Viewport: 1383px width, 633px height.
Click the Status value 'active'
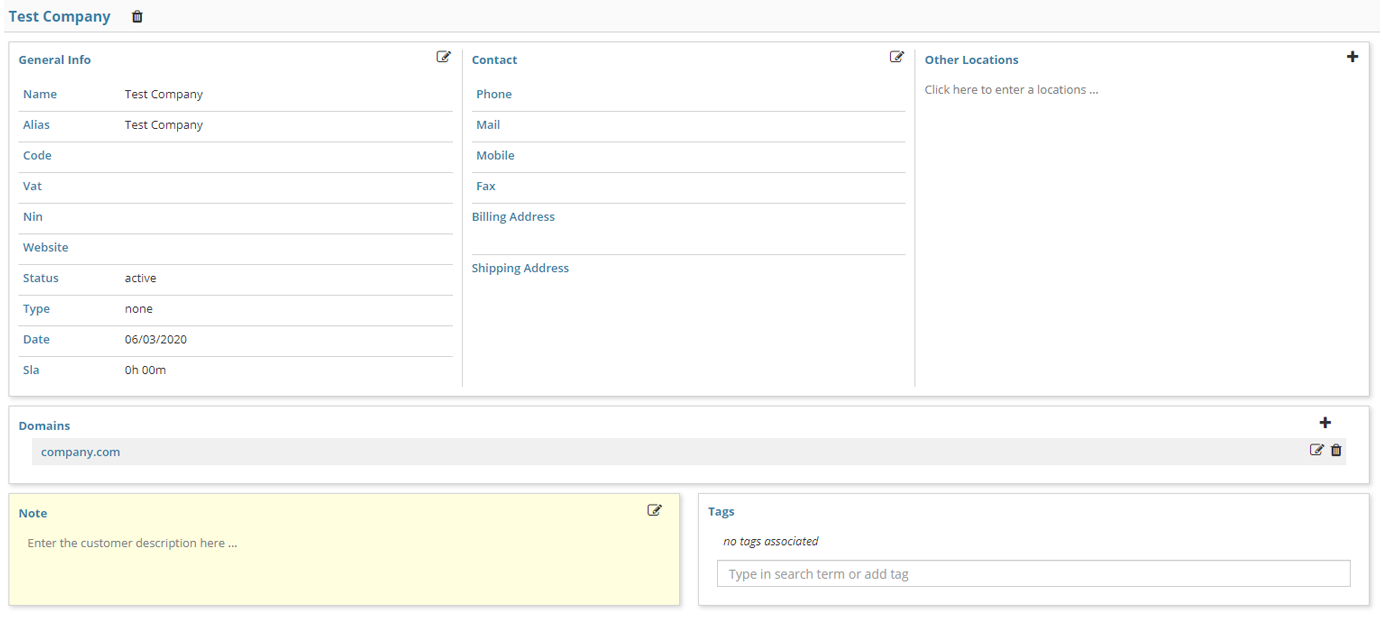141,278
